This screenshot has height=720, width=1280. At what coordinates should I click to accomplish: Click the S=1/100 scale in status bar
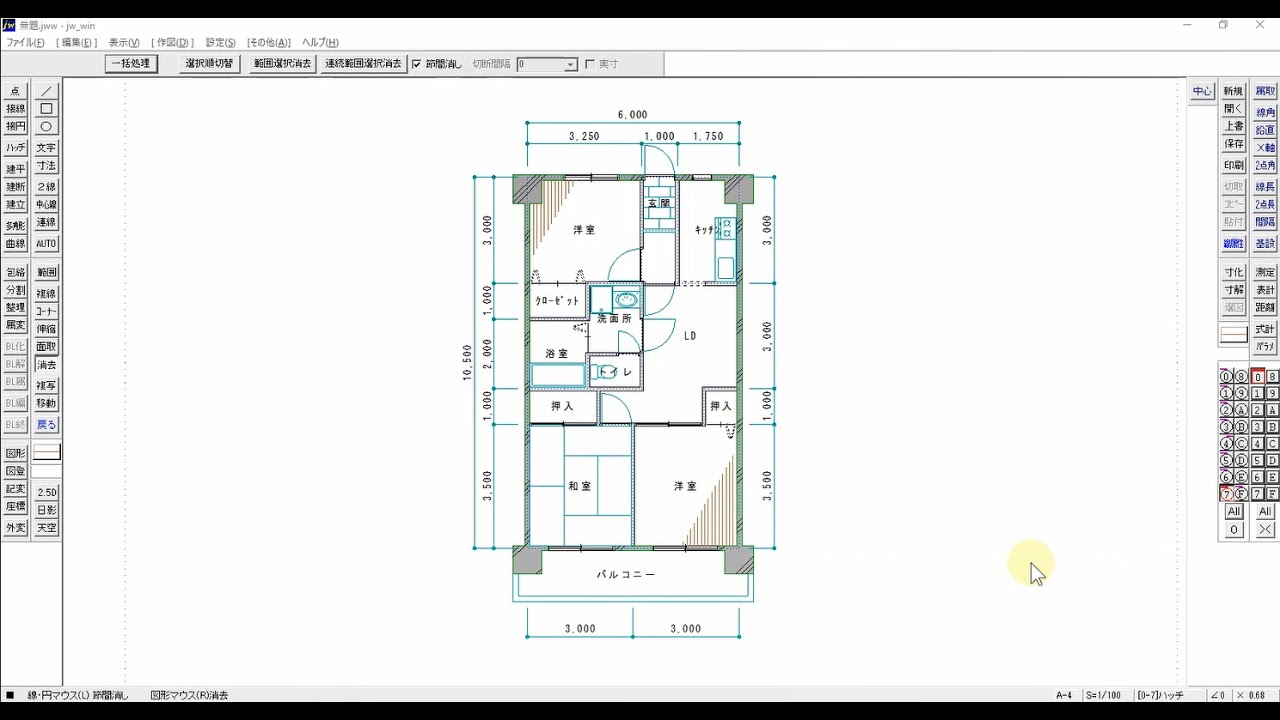tap(1105, 695)
